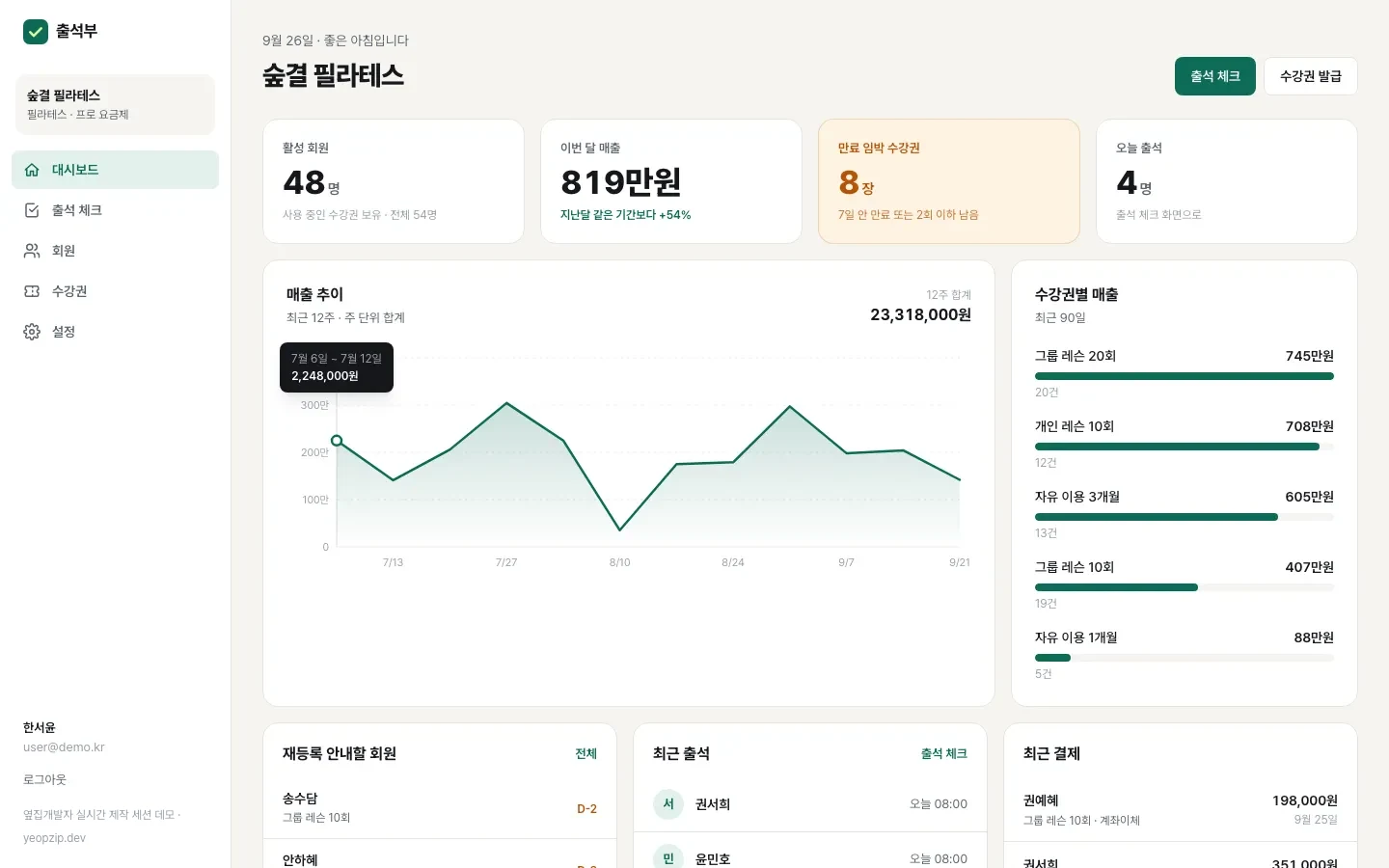Click the 한서윤 user name
The image size is (1389, 868).
40,727
